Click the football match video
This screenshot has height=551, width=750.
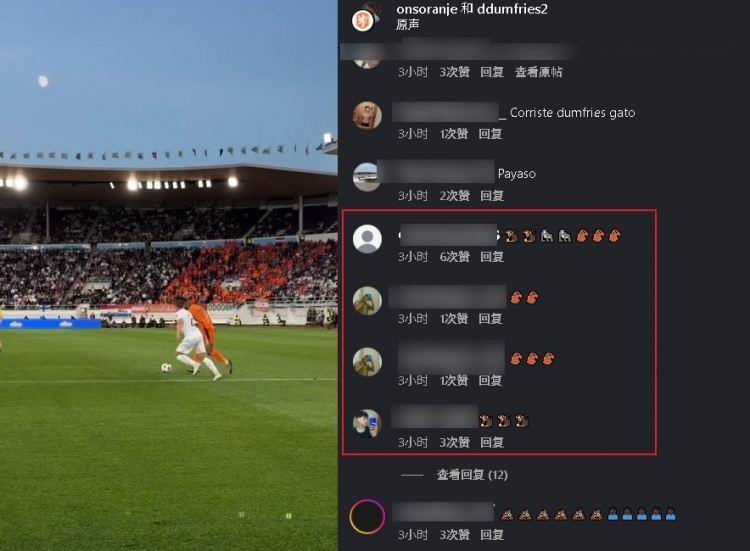169,276
